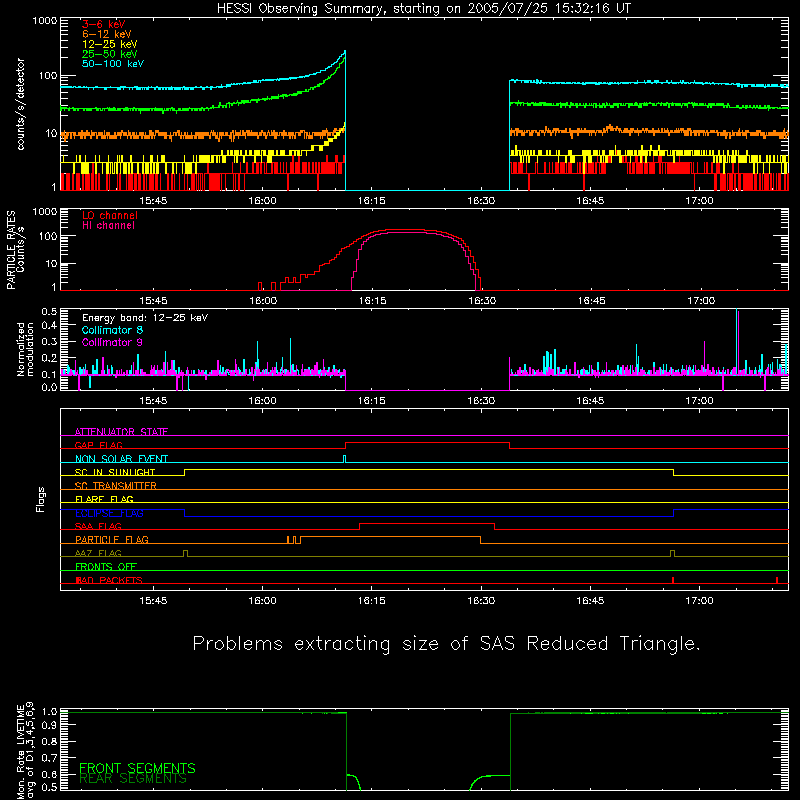Click the FRONT SEGMENTS legend label
This screenshot has height=800, width=800.
[137, 768]
